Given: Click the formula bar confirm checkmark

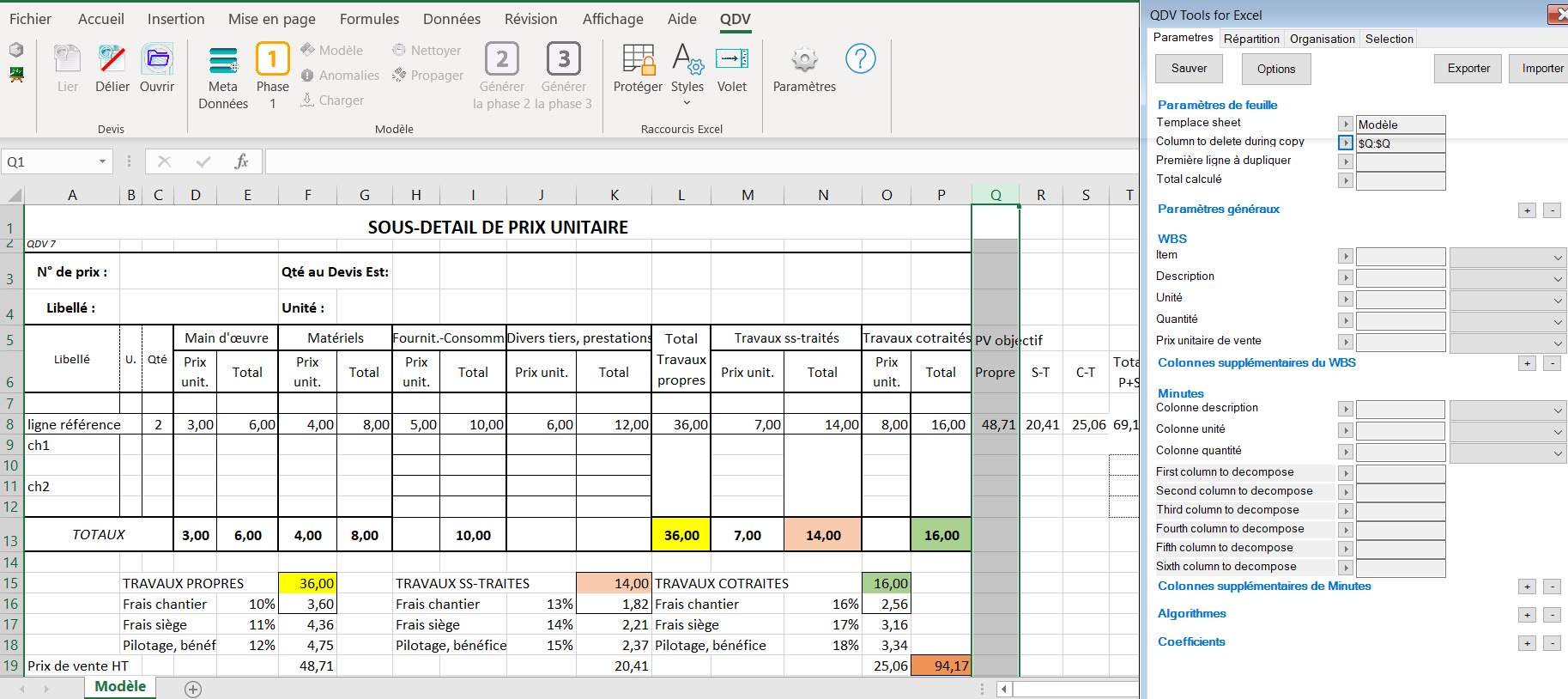Looking at the screenshot, I should click(x=203, y=161).
